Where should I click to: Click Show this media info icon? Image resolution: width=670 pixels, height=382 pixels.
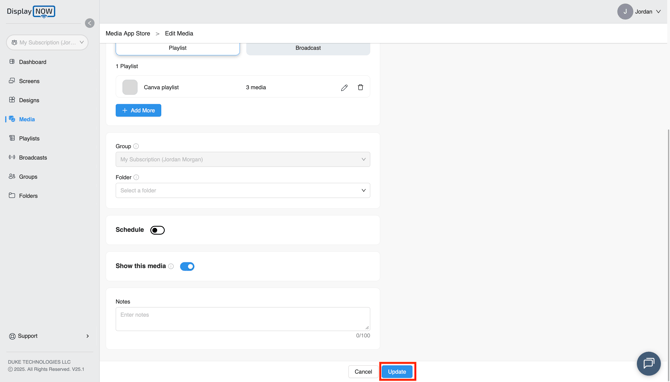click(x=171, y=266)
